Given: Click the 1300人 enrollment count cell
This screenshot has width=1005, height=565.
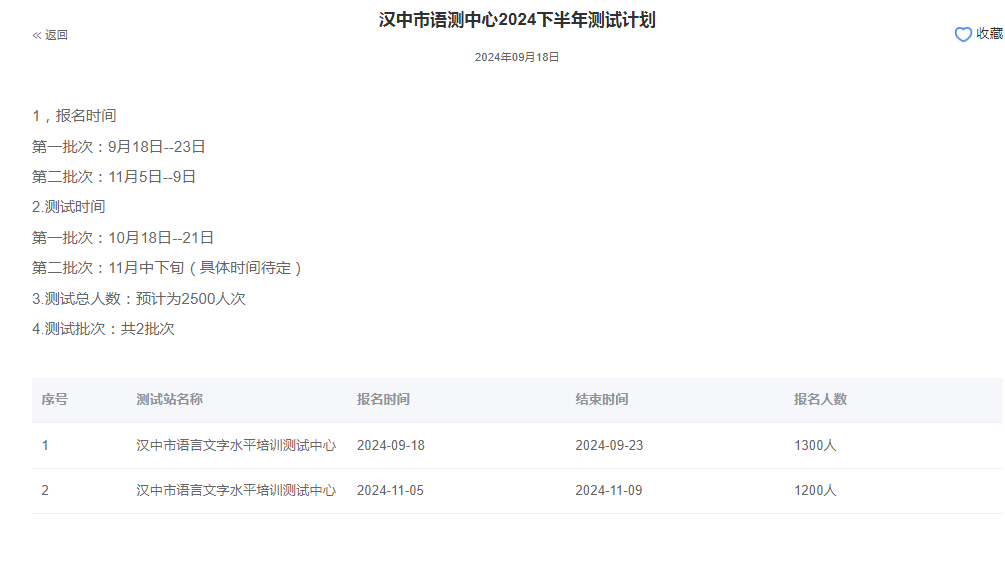Looking at the screenshot, I should coord(815,445).
